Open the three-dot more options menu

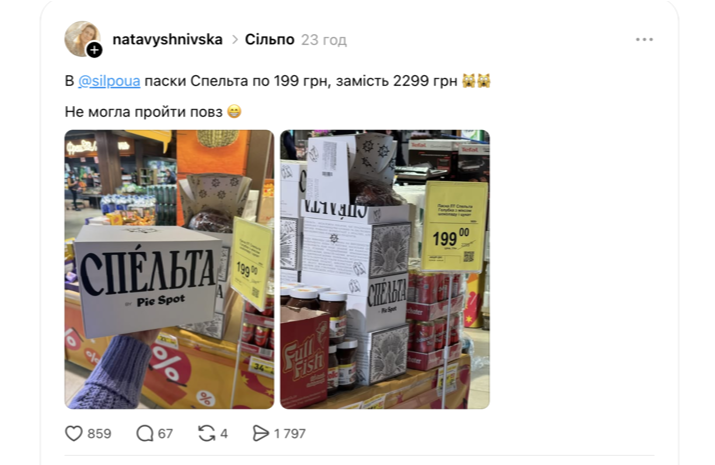coord(644,40)
